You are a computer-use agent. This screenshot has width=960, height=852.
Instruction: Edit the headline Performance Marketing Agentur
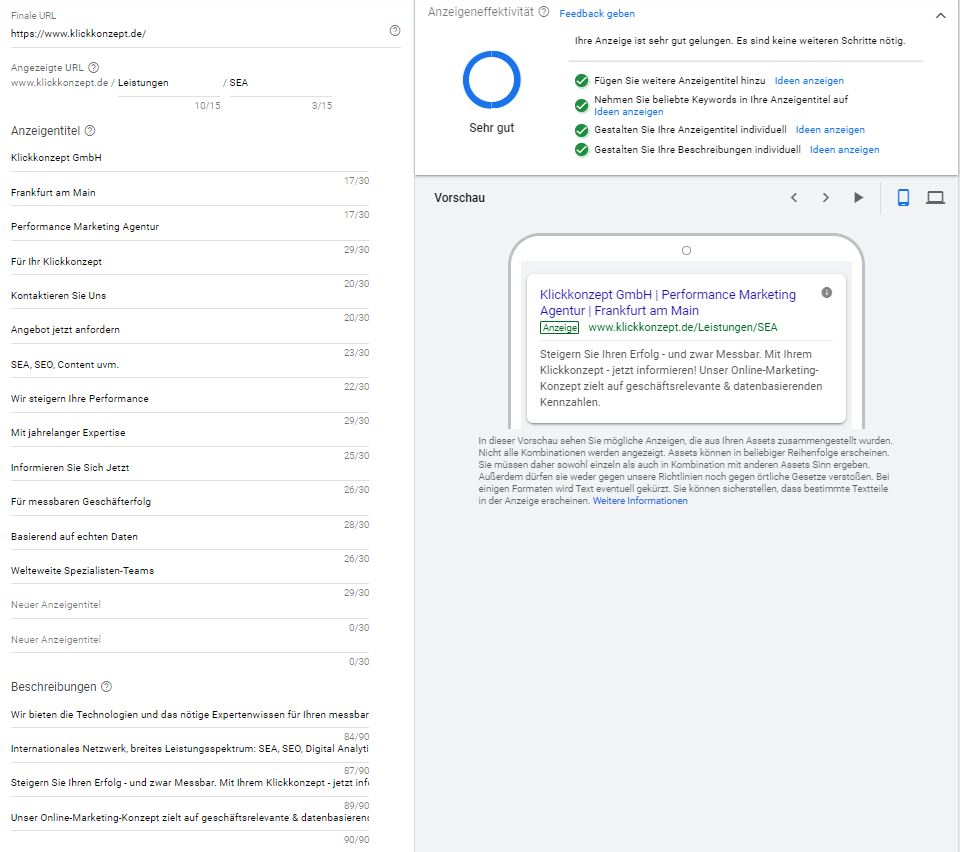click(x=190, y=227)
